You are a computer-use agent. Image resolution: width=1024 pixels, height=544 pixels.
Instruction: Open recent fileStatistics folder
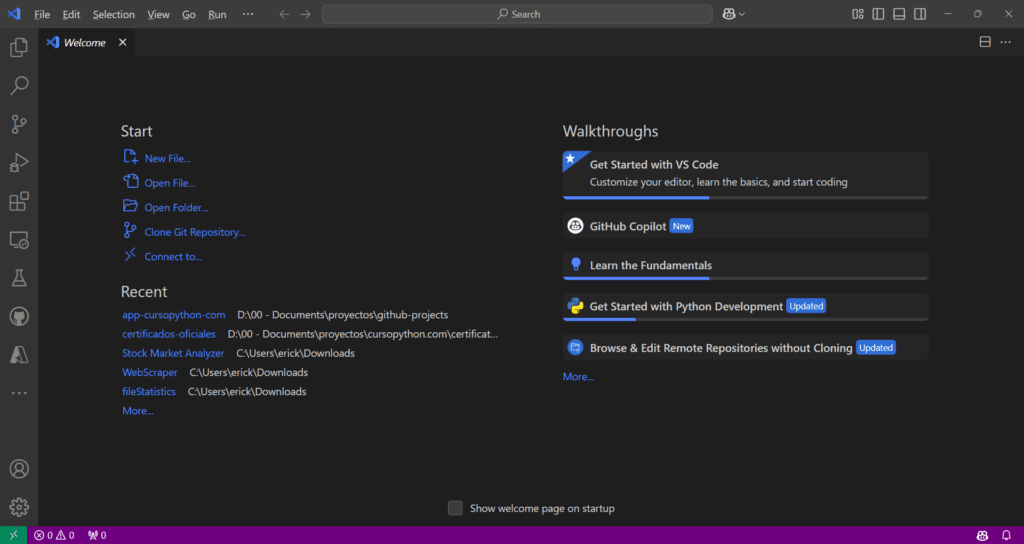149,392
